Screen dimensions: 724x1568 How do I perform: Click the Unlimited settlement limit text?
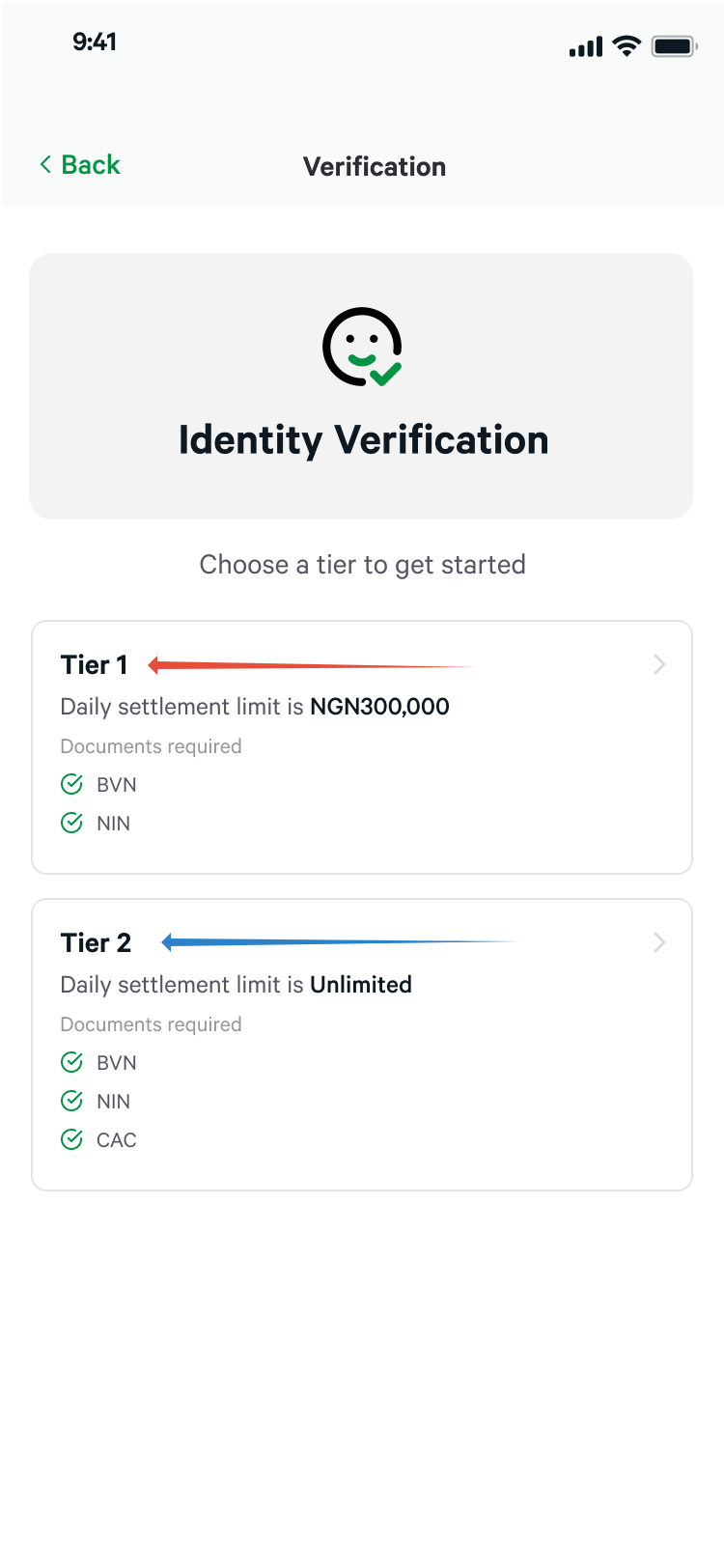pos(361,985)
